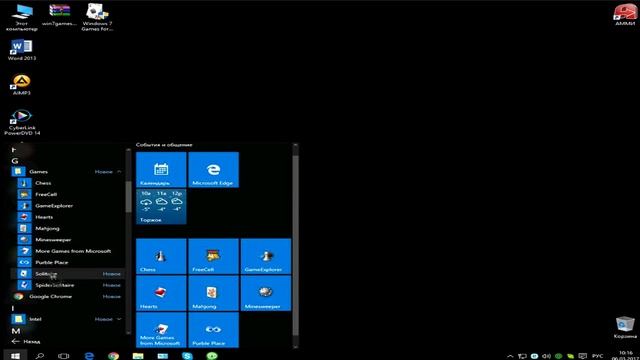The width and height of the screenshot is (640, 360).
Task: Open More Games from Microsoft list entry
Action: pyautogui.click(x=67, y=251)
